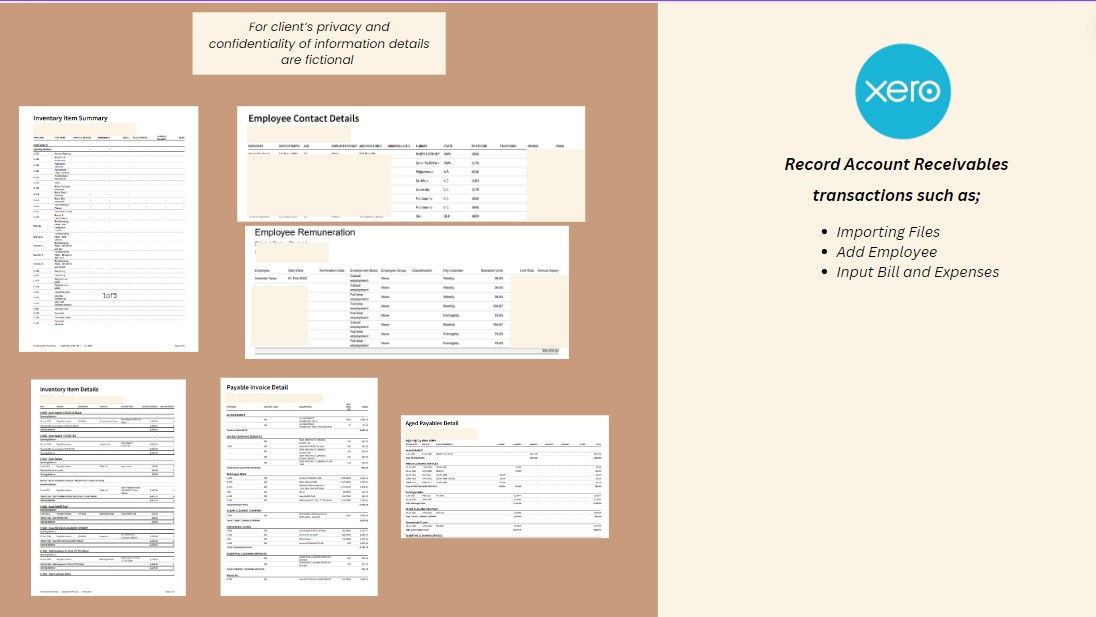Open the Payable Invoice Detail report thumbnail
Image resolution: width=1096 pixels, height=617 pixels.
tap(299, 487)
